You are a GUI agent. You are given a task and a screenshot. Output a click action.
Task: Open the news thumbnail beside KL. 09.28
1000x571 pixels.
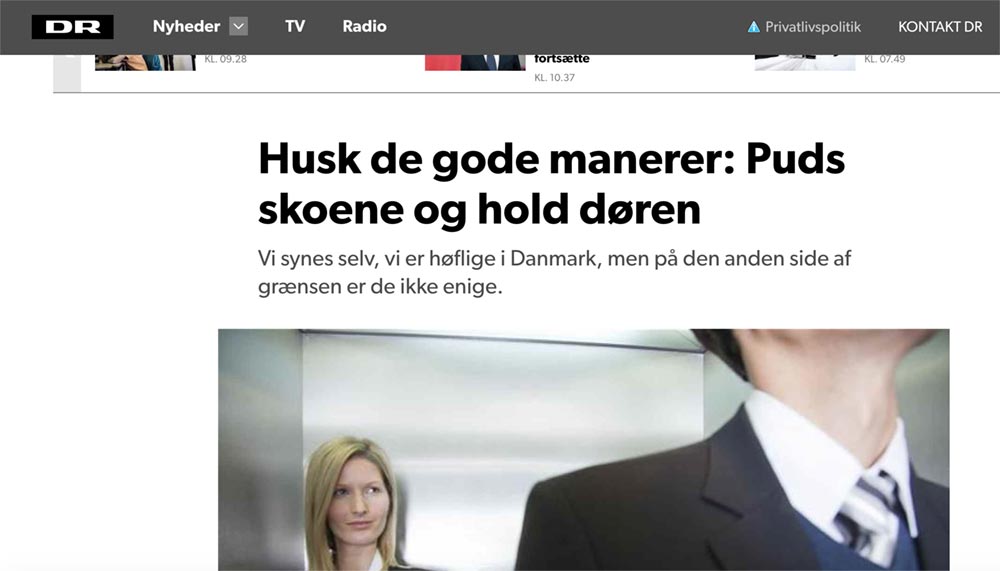click(x=145, y=63)
